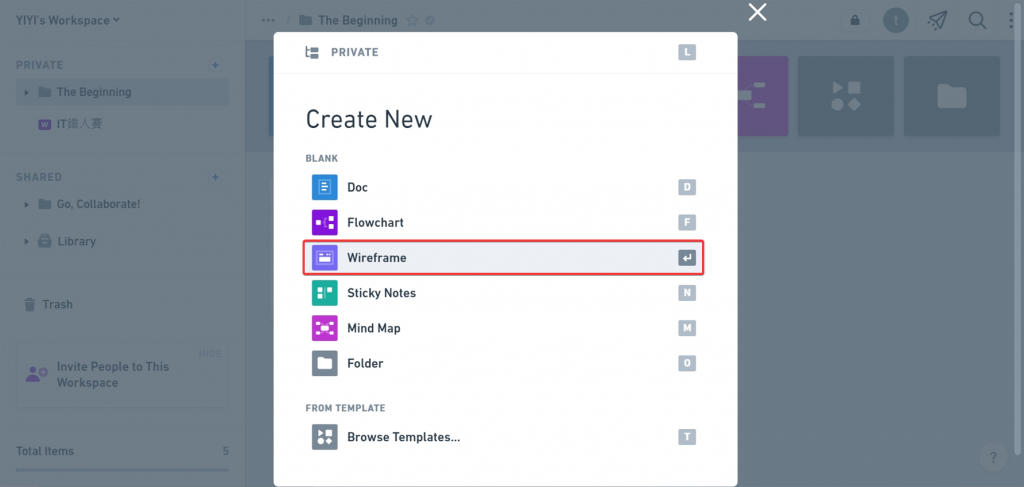Click the shapes templates tile in background
Image resolution: width=1024 pixels, height=487 pixels.
(x=846, y=96)
